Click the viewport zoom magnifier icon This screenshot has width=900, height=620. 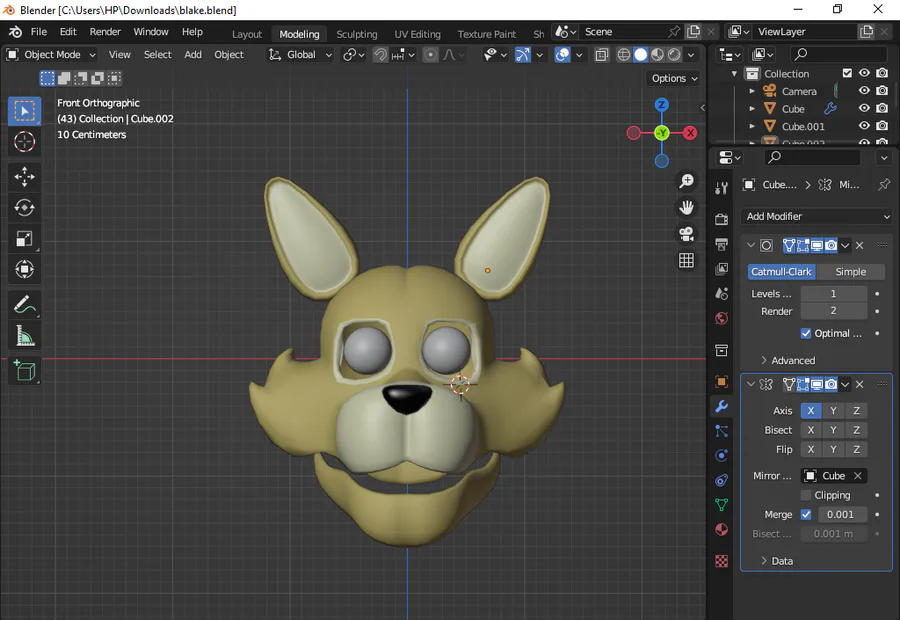(686, 181)
